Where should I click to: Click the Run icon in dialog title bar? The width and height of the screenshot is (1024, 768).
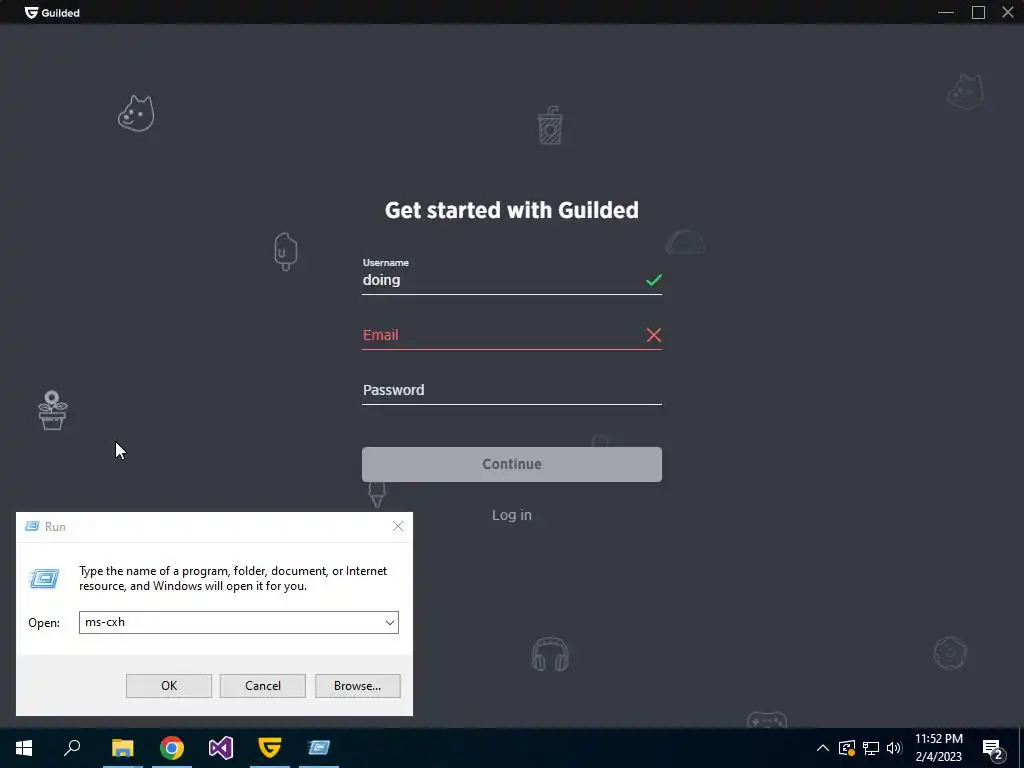tap(32, 526)
